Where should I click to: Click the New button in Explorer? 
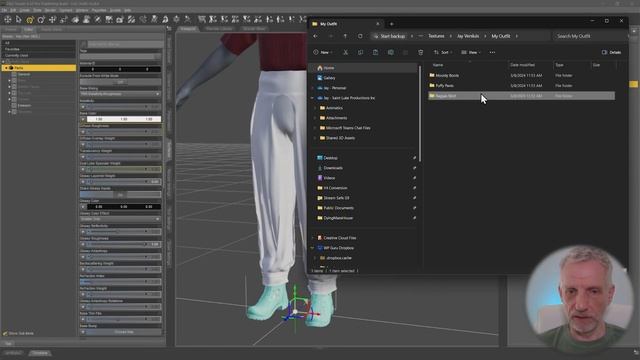pyautogui.click(x=322, y=52)
